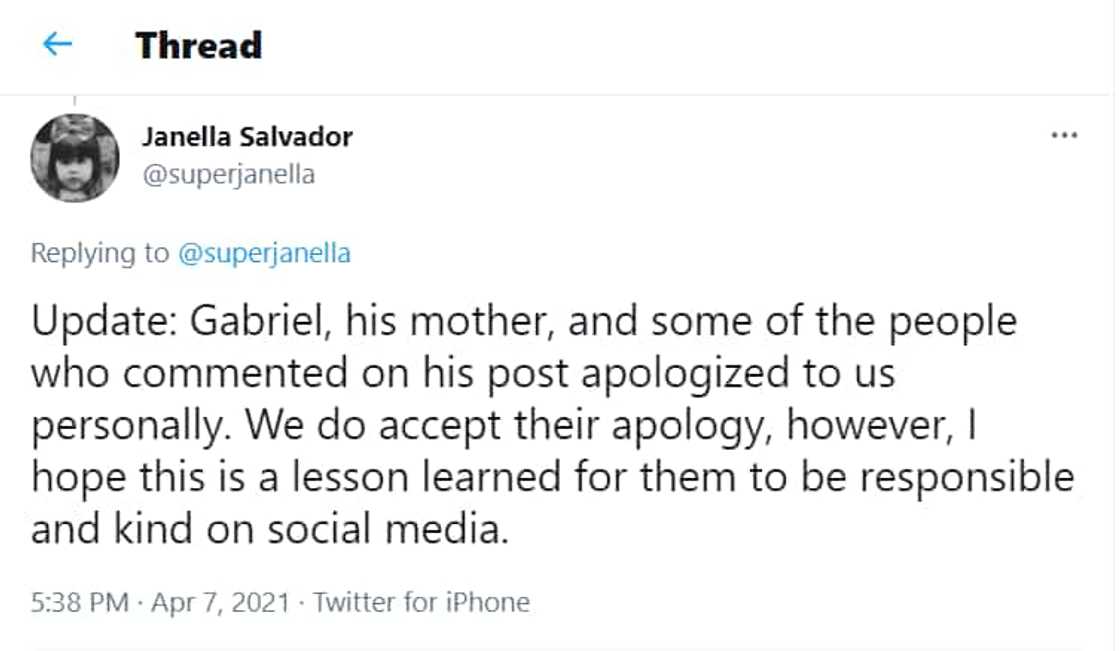Open the 5:38 PM timestamp
1120x651 pixels.
[80, 602]
